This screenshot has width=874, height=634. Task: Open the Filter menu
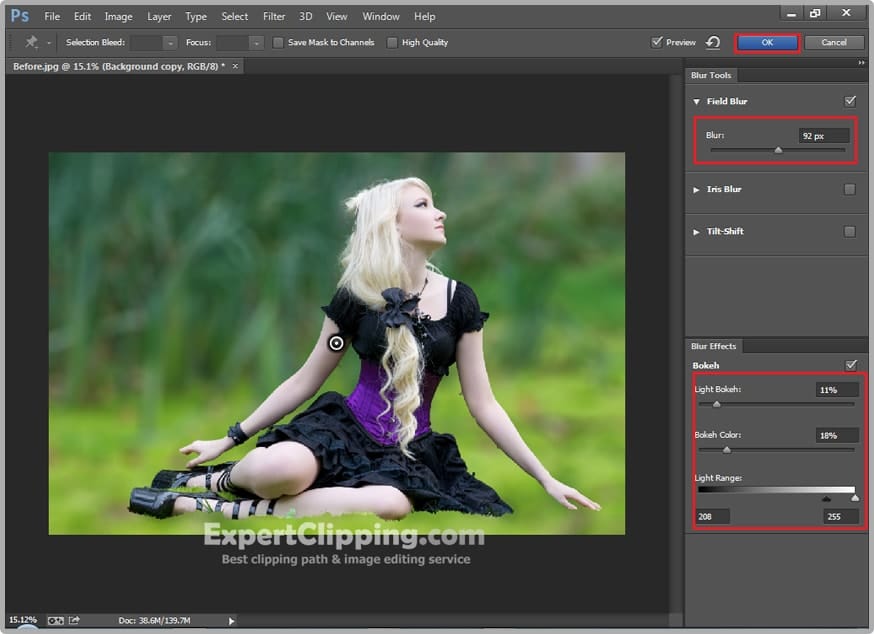coord(273,17)
